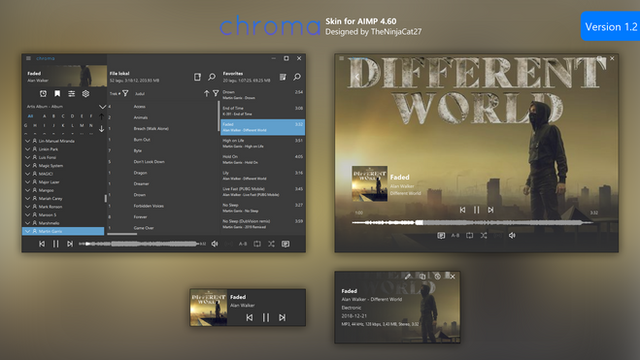
Task: Toggle A-B repeat in the main window
Action: coord(243,244)
